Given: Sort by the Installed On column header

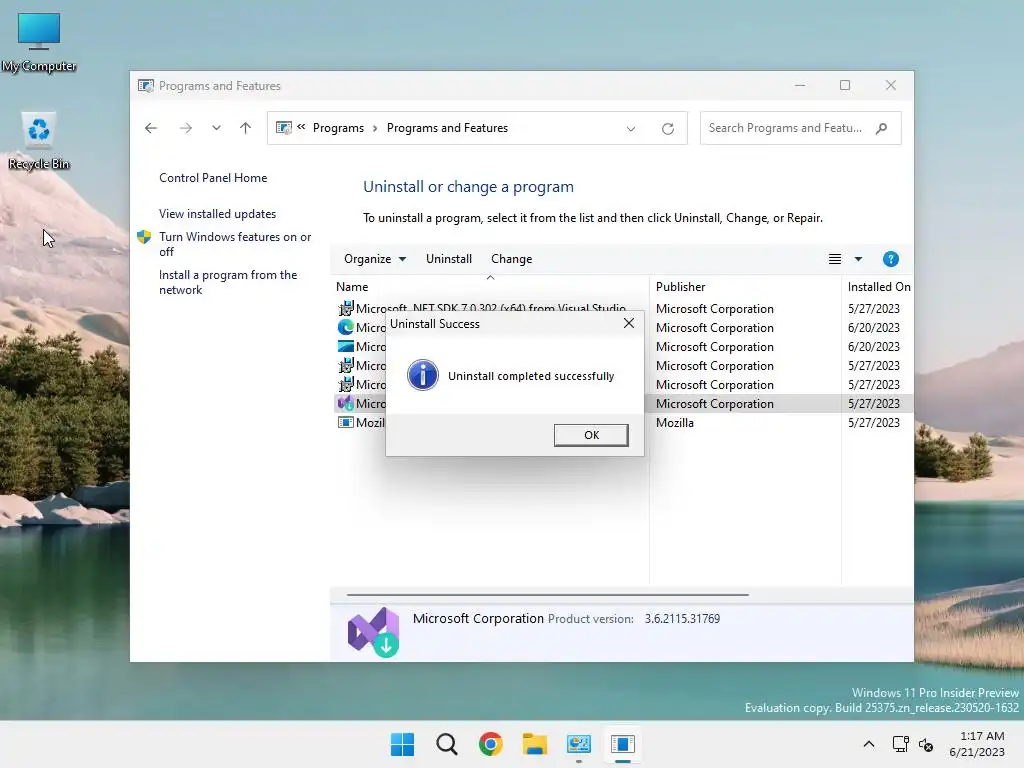Looking at the screenshot, I should tap(878, 287).
